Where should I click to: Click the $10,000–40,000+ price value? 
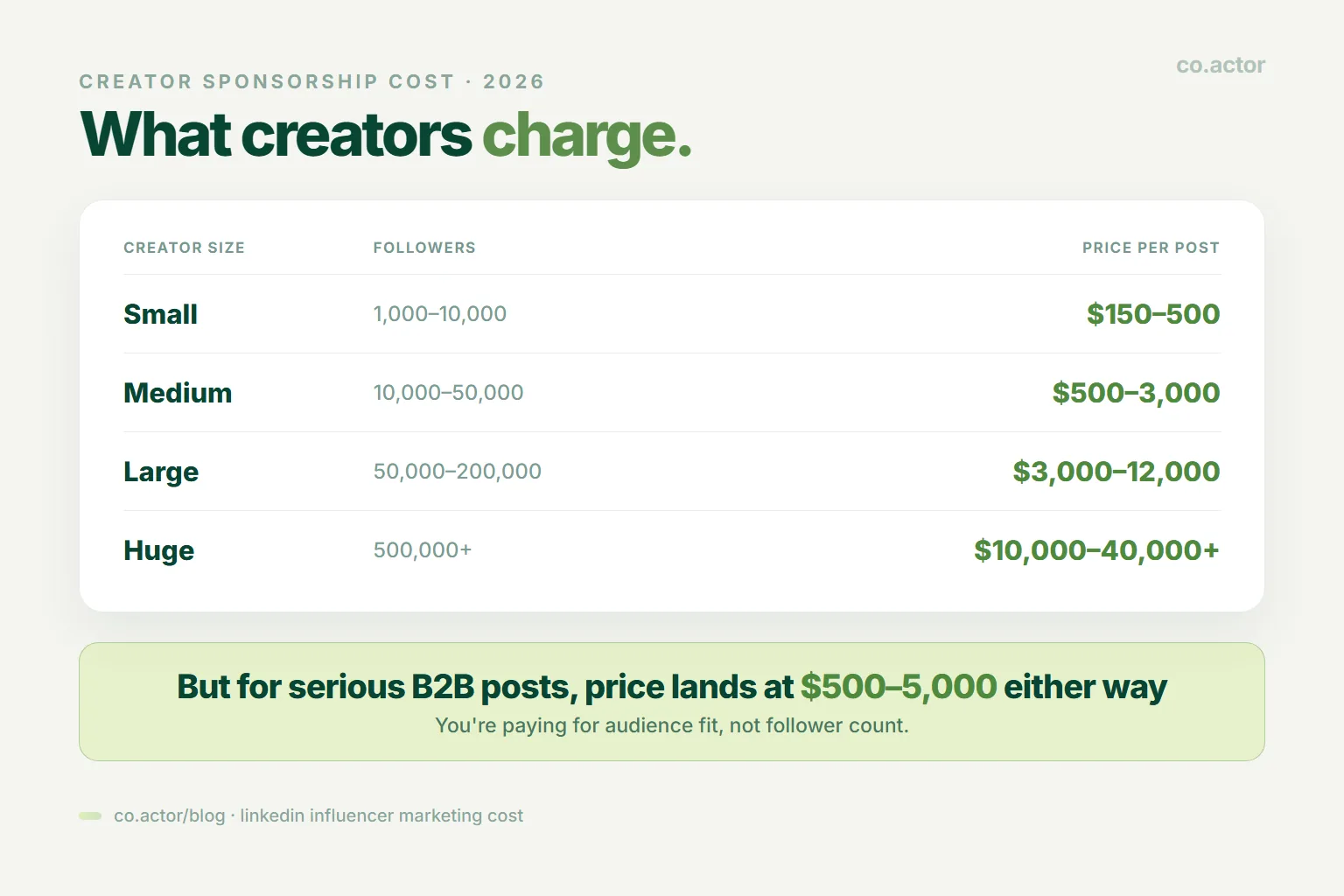(1096, 550)
